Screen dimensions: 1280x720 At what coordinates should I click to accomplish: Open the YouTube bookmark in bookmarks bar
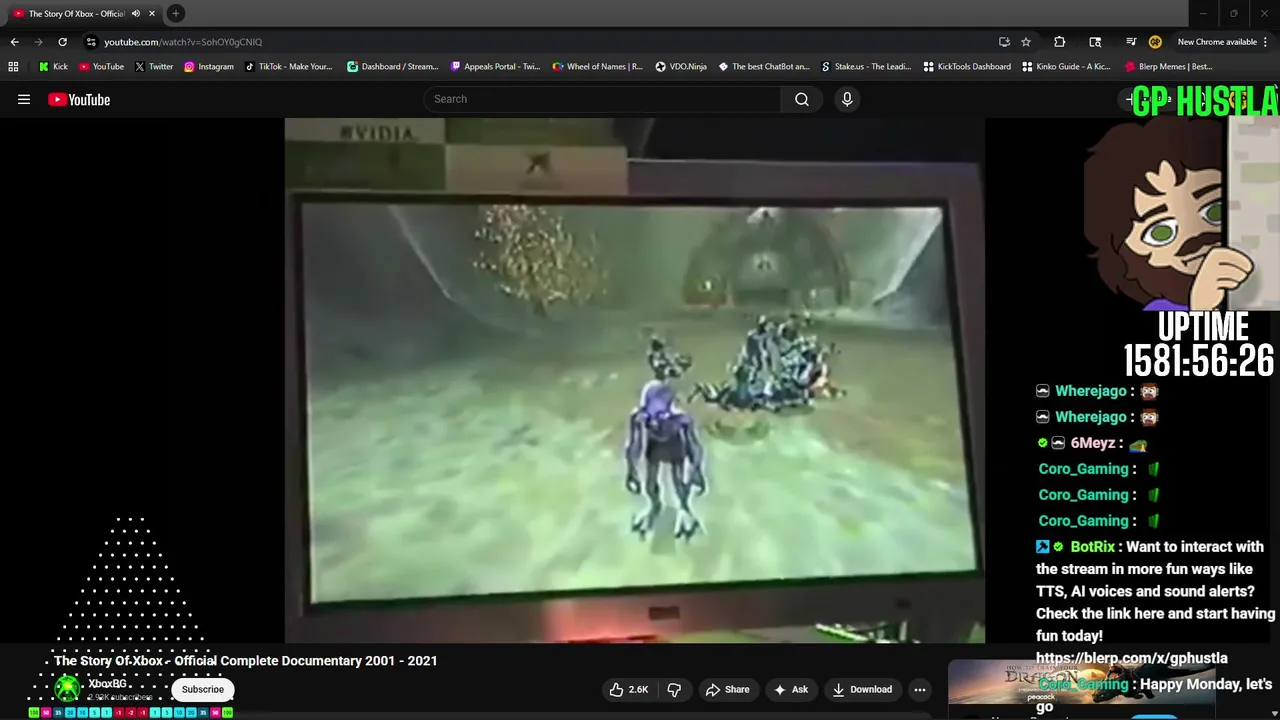click(101, 67)
